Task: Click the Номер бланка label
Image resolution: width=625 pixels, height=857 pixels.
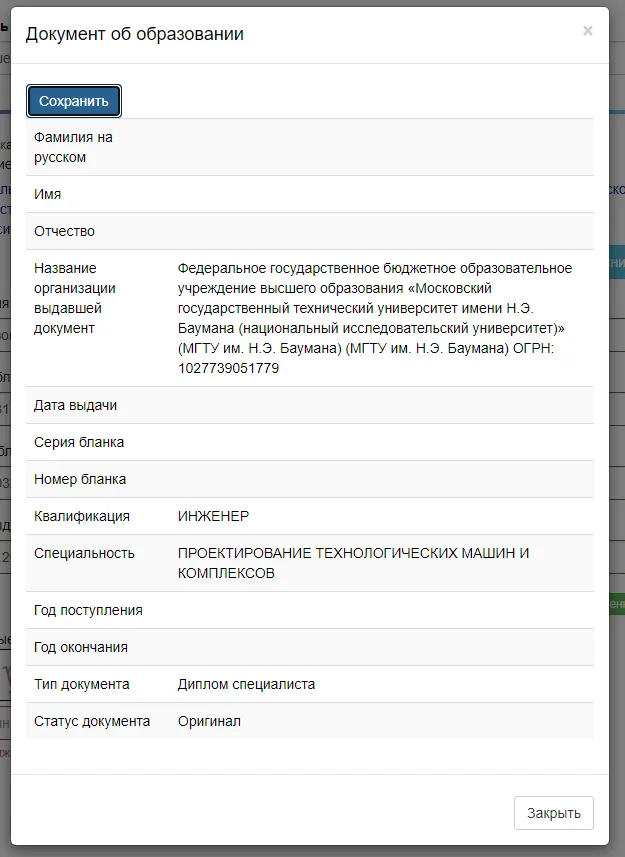Action: [x=80, y=479]
